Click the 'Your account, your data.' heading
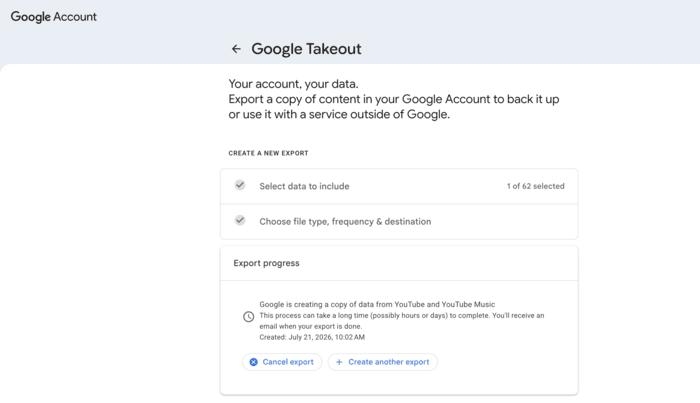The height and width of the screenshot is (403, 700). click(293, 84)
